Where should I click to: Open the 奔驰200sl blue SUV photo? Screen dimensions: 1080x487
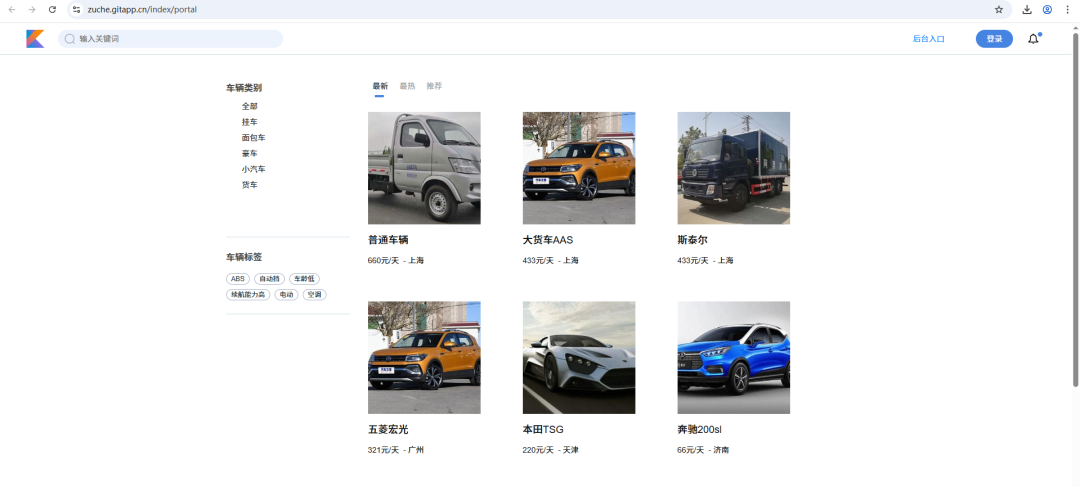click(734, 358)
